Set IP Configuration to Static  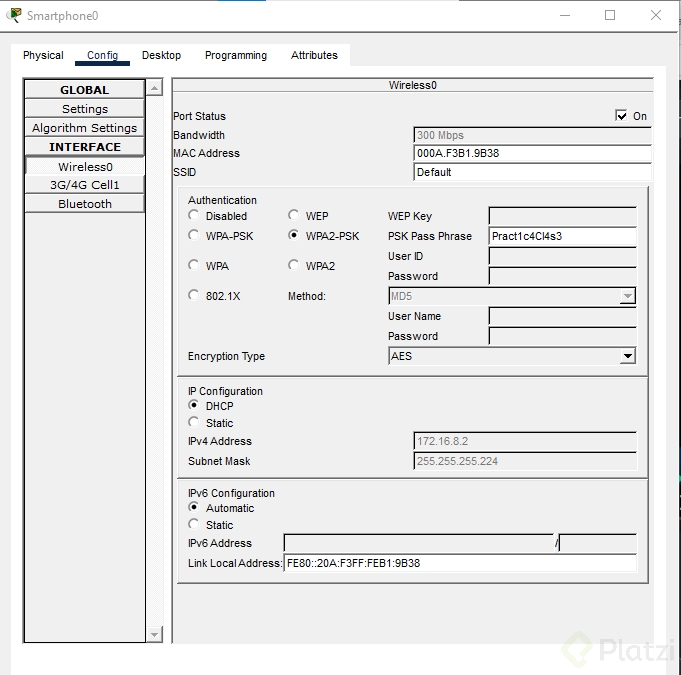coord(194,422)
